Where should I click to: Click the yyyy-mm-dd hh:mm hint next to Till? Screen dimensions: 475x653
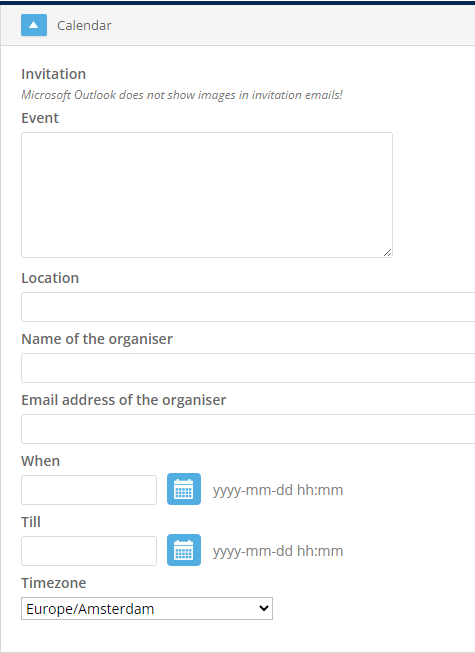[278, 551]
